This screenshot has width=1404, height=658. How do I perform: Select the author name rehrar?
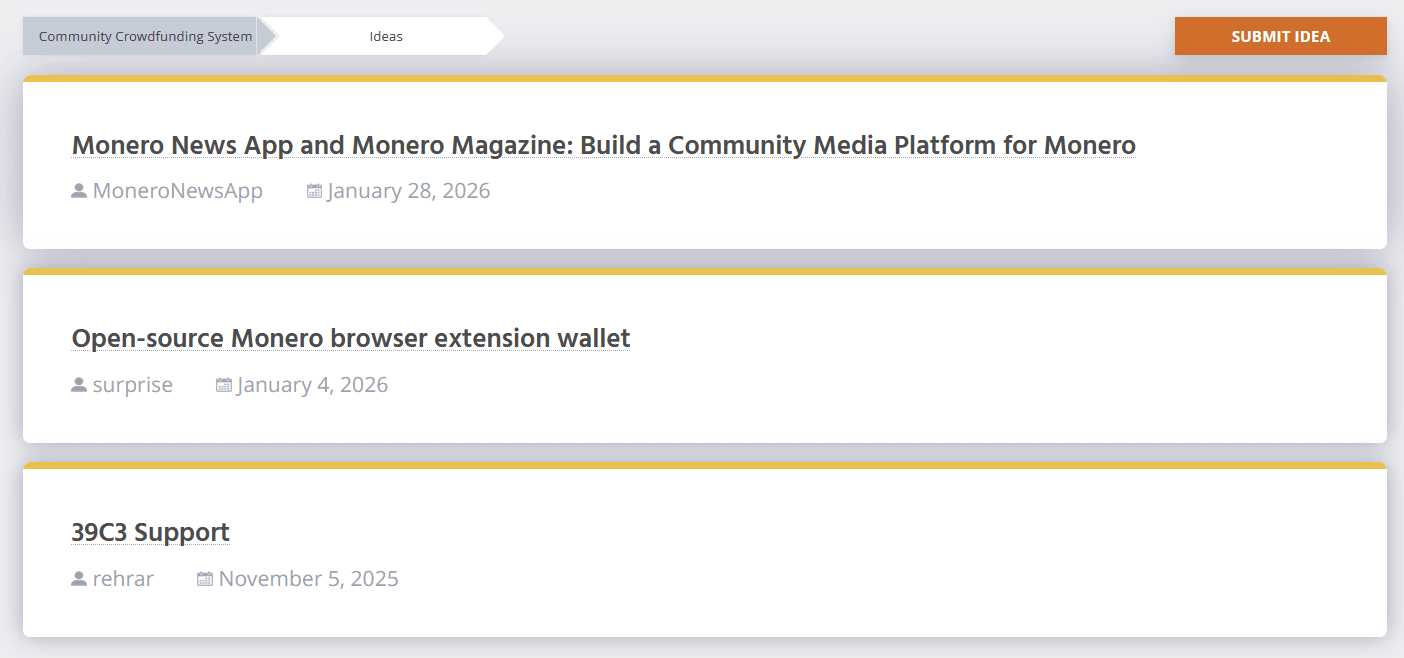click(x=123, y=579)
